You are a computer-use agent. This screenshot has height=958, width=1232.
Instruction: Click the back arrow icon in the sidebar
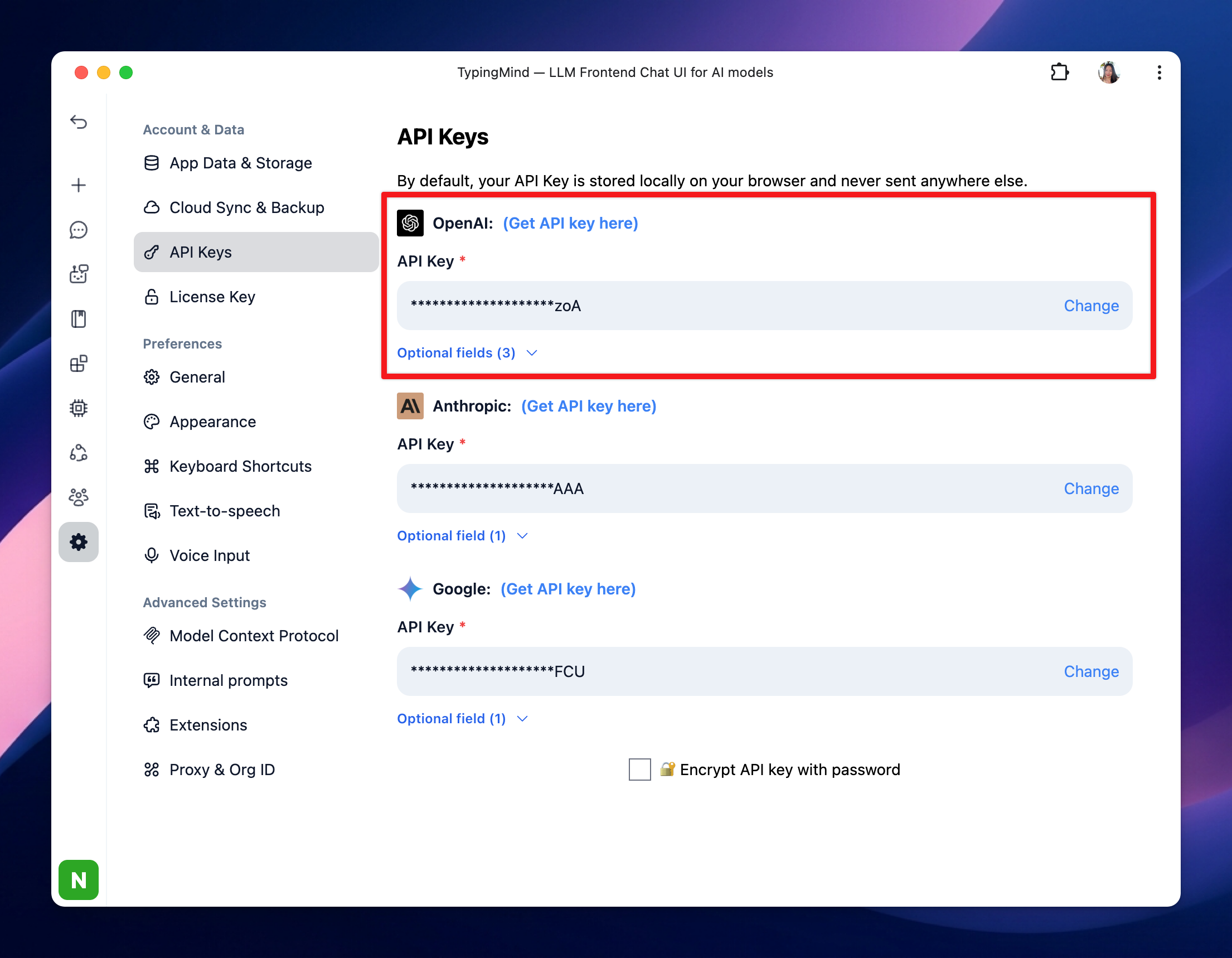click(79, 122)
